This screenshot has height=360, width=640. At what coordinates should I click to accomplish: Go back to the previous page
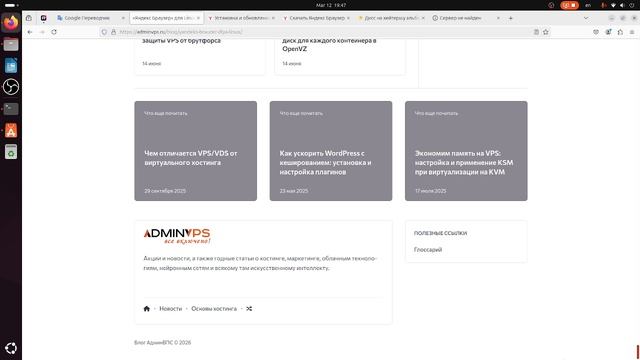click(x=30, y=32)
